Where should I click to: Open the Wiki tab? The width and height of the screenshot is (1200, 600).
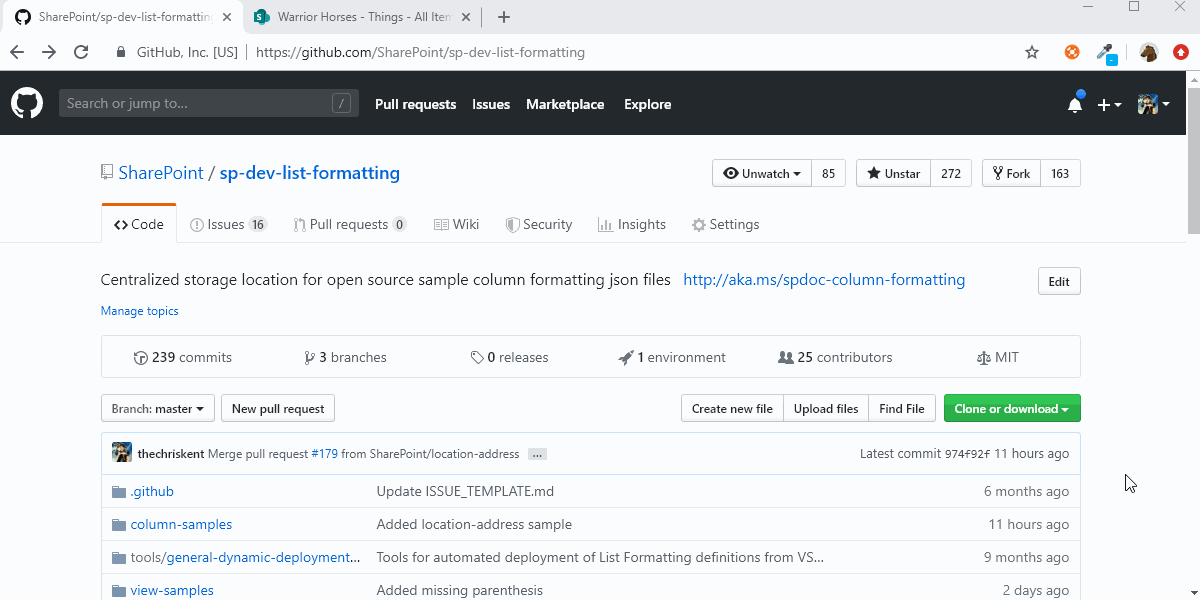click(456, 224)
